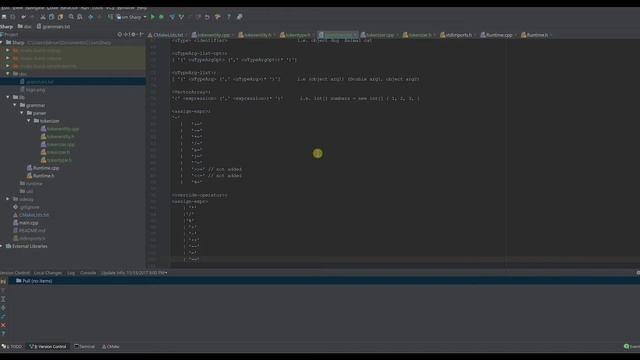Click the expand-all icon in Version Control sidebar

(x=3, y=299)
